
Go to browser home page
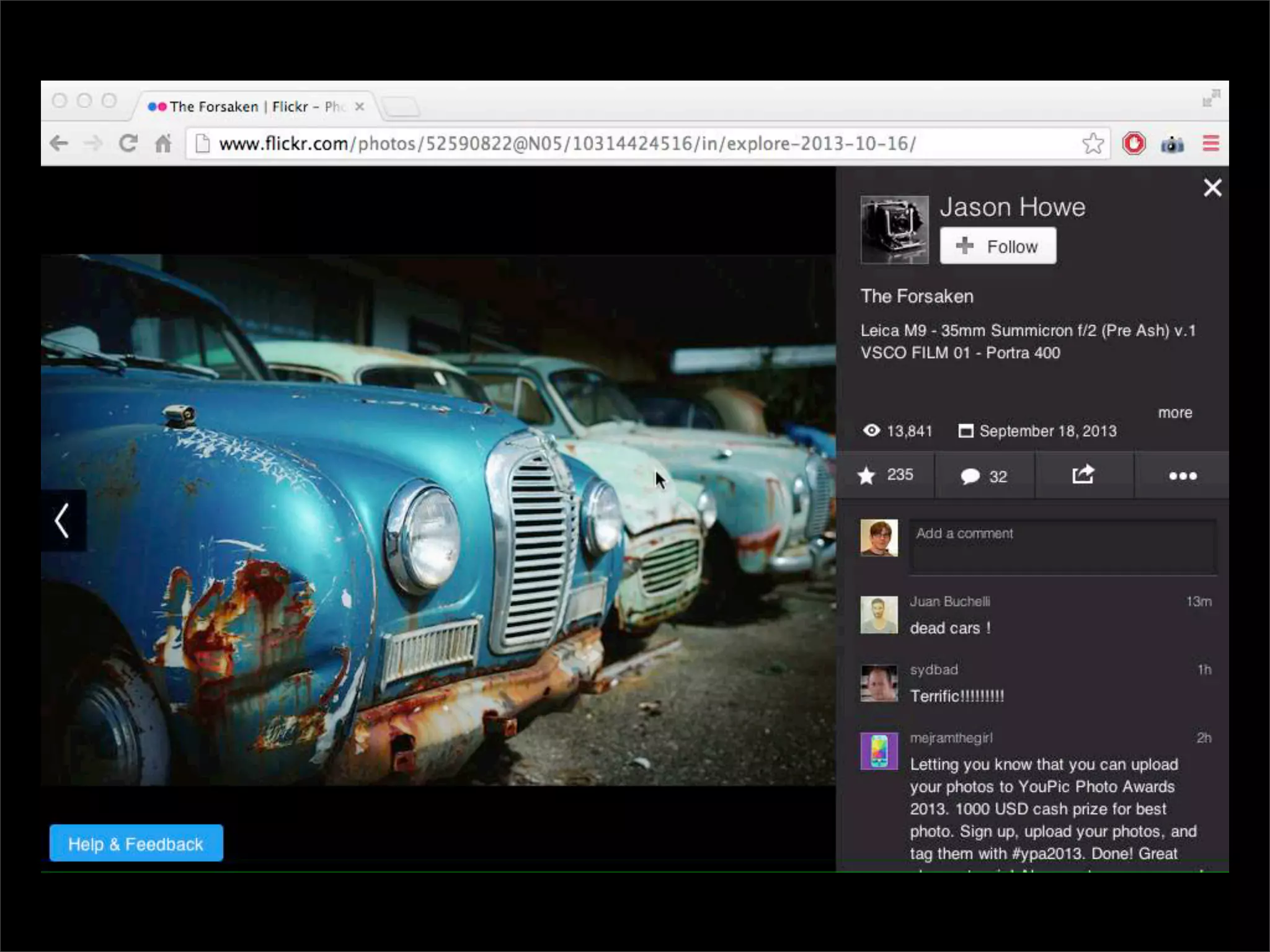[x=163, y=144]
